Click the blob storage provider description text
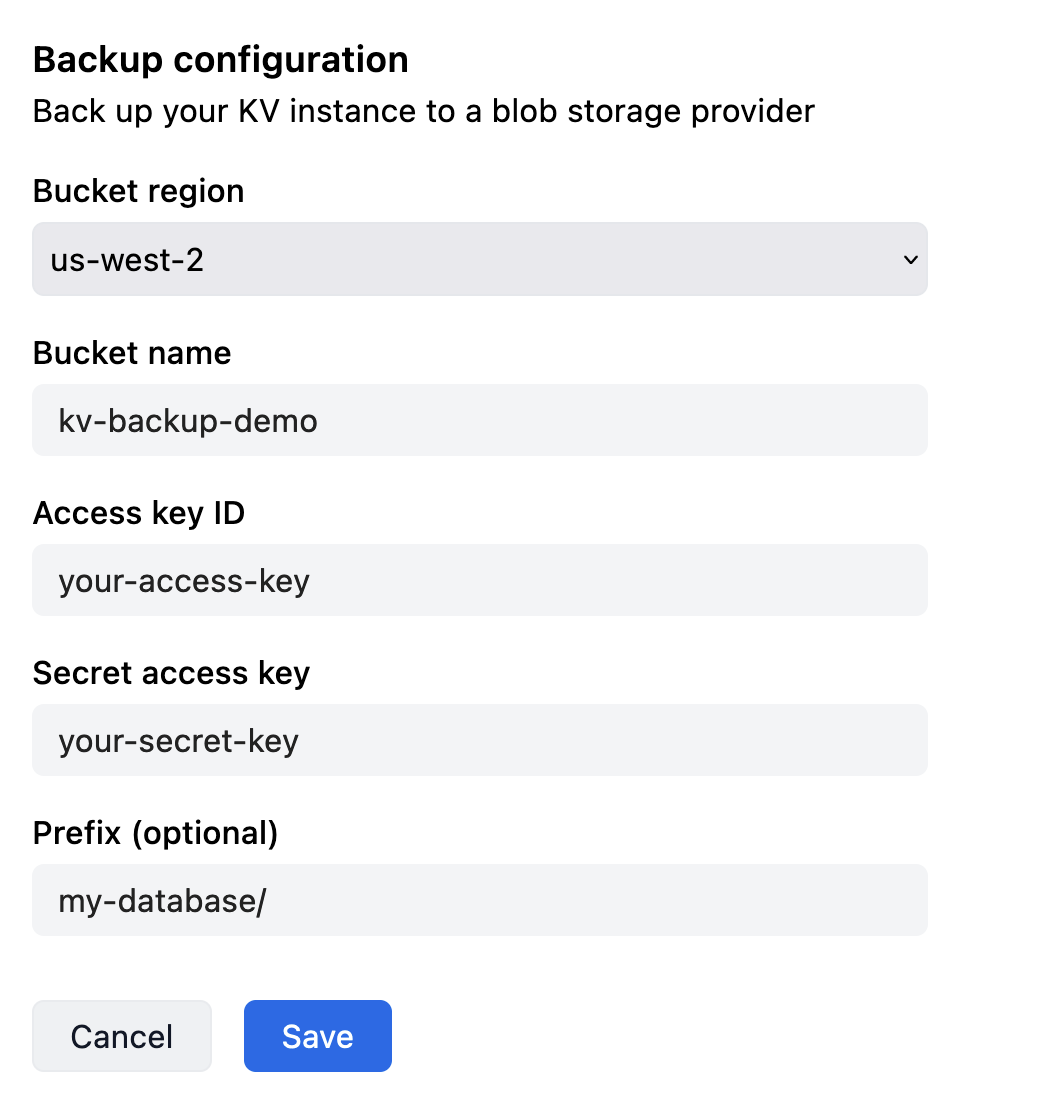Screen dimensions: 1046x1104 (424, 111)
